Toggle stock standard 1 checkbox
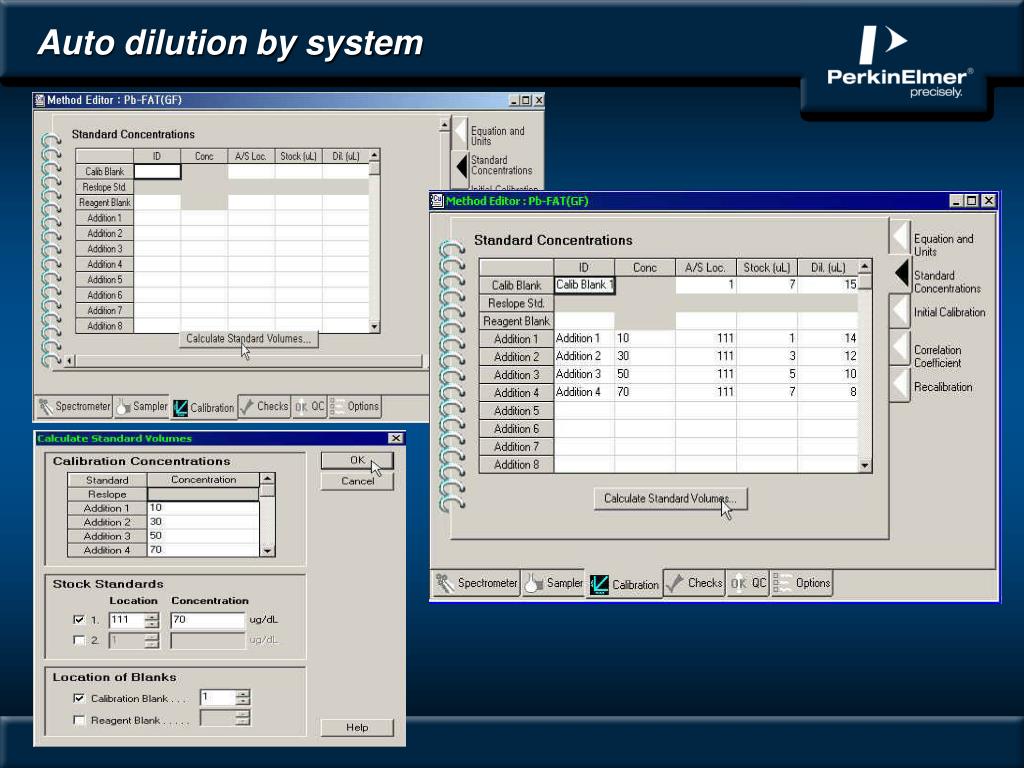This screenshot has height=768, width=1024. click(x=79, y=619)
